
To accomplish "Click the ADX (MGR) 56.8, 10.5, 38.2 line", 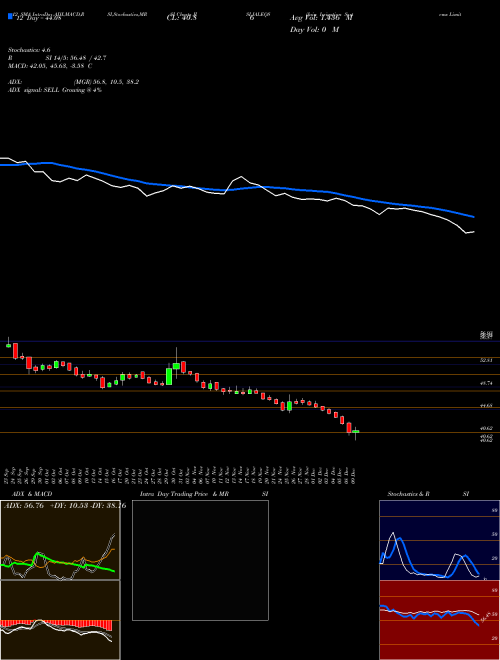I will tap(73, 82).
